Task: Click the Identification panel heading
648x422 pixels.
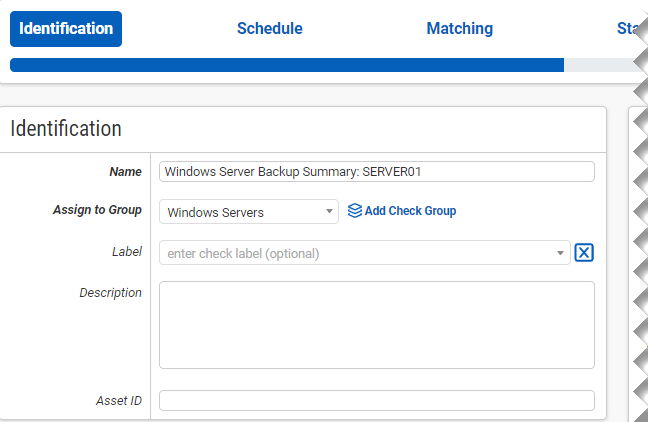Action: pyautogui.click(x=66, y=129)
